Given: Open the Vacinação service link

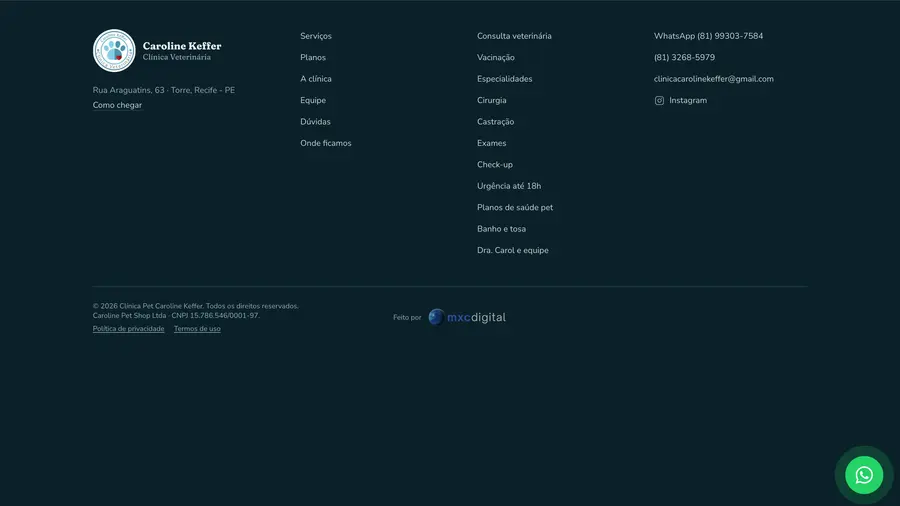Looking at the screenshot, I should click(x=496, y=57).
